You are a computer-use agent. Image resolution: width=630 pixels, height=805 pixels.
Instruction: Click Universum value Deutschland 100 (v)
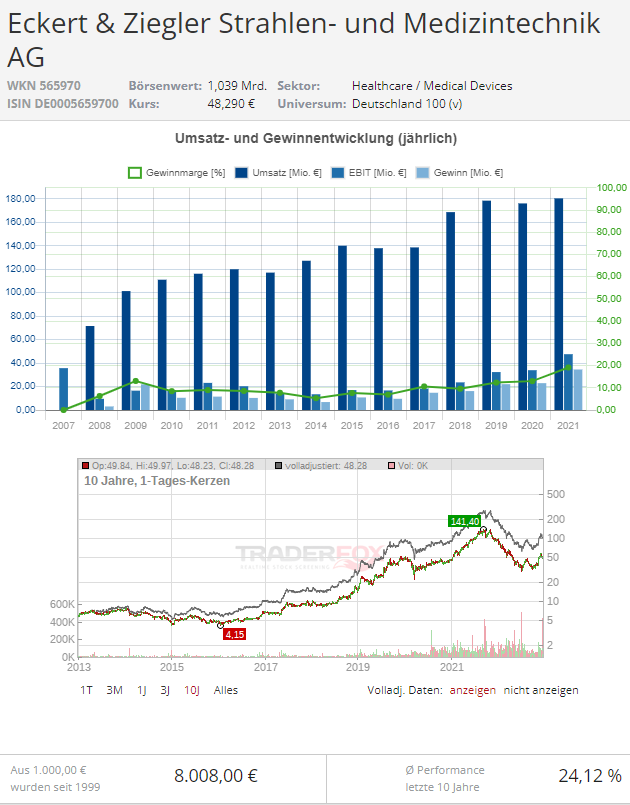tap(407, 104)
